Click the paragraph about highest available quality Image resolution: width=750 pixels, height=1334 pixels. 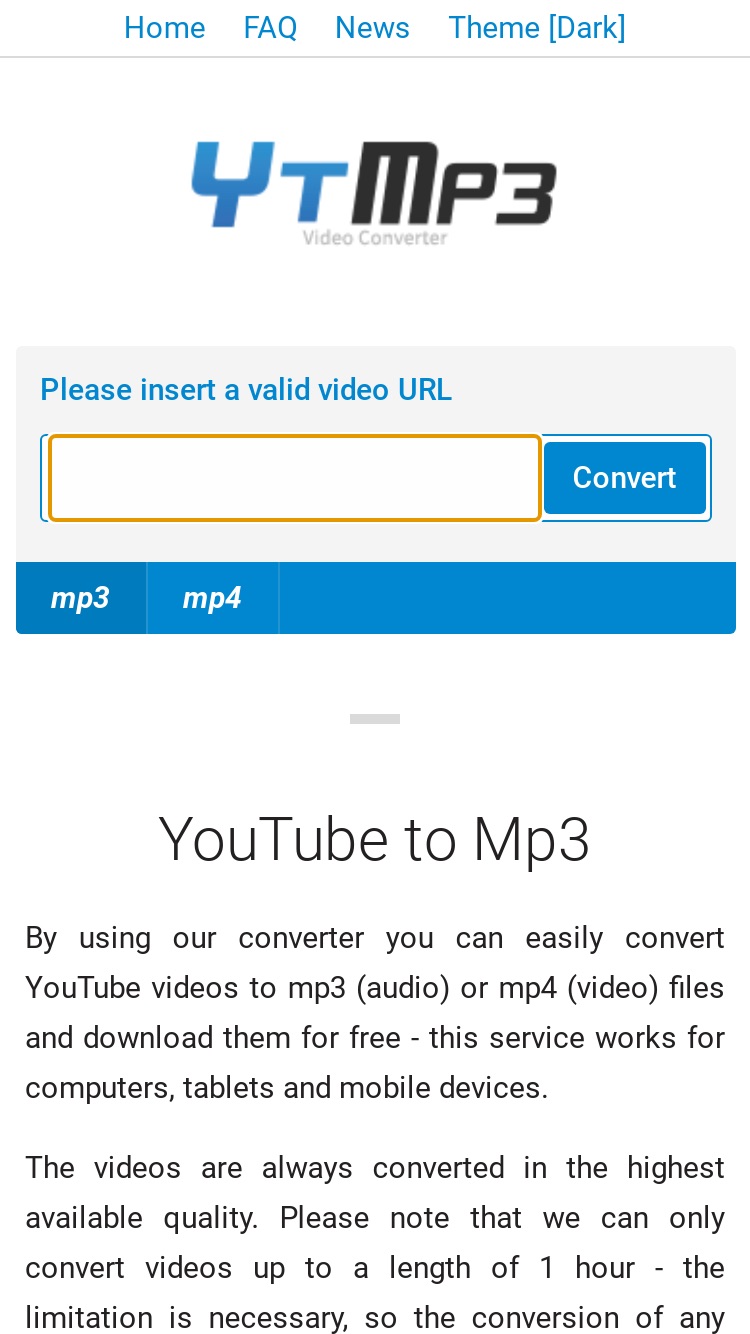coord(375,1243)
